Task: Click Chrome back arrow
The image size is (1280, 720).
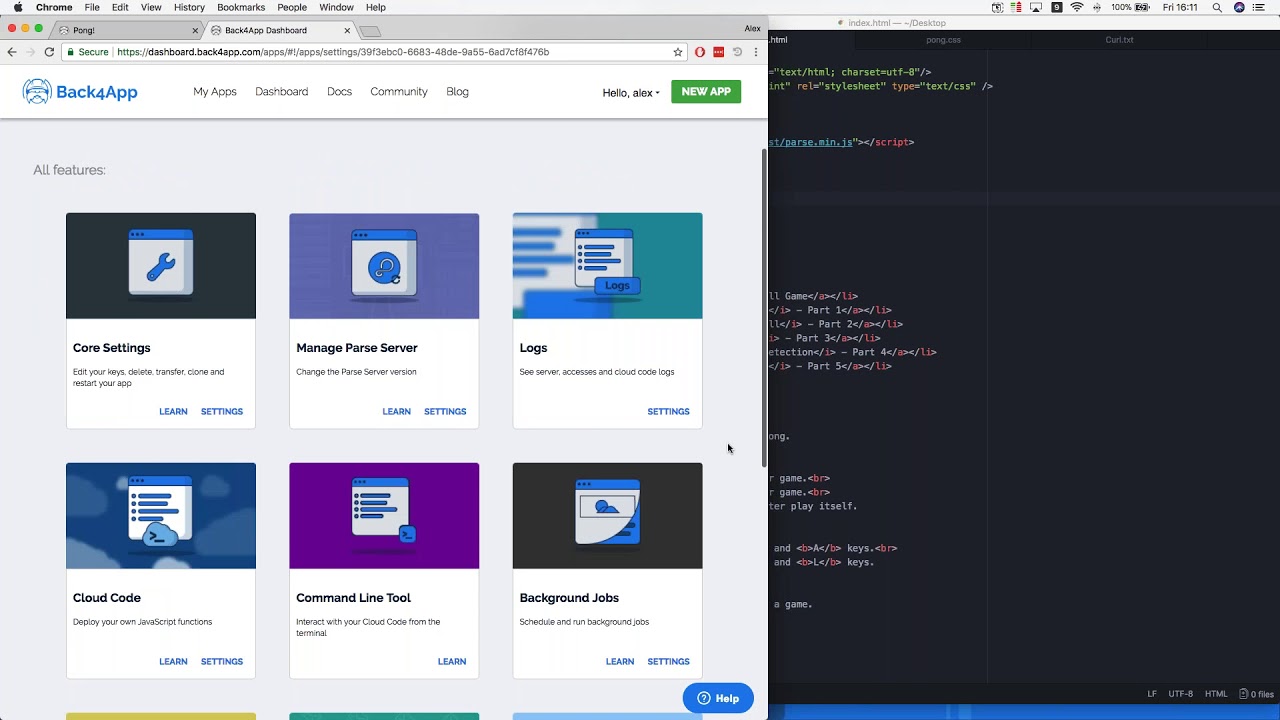Action: pyautogui.click(x=12, y=52)
